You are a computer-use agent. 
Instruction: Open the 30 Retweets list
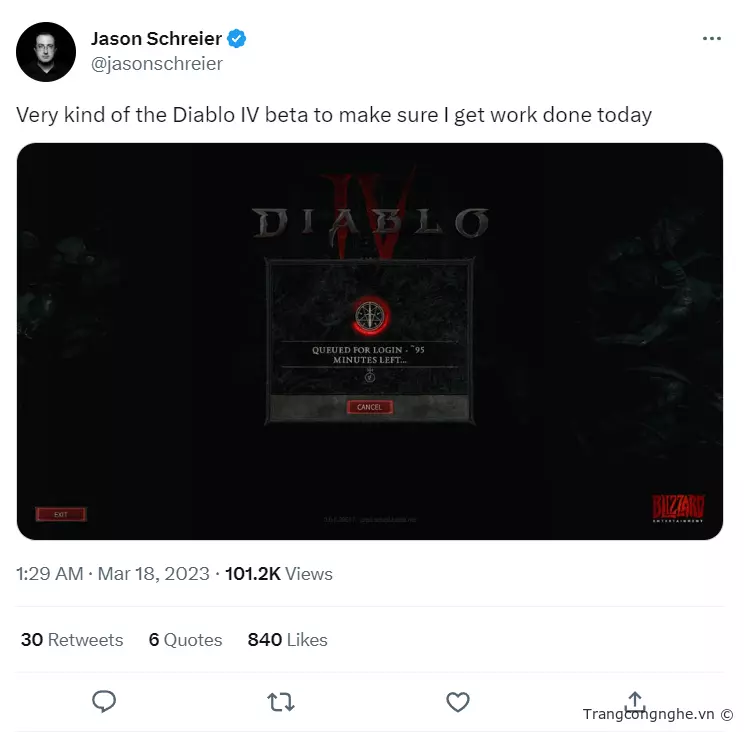[72, 639]
